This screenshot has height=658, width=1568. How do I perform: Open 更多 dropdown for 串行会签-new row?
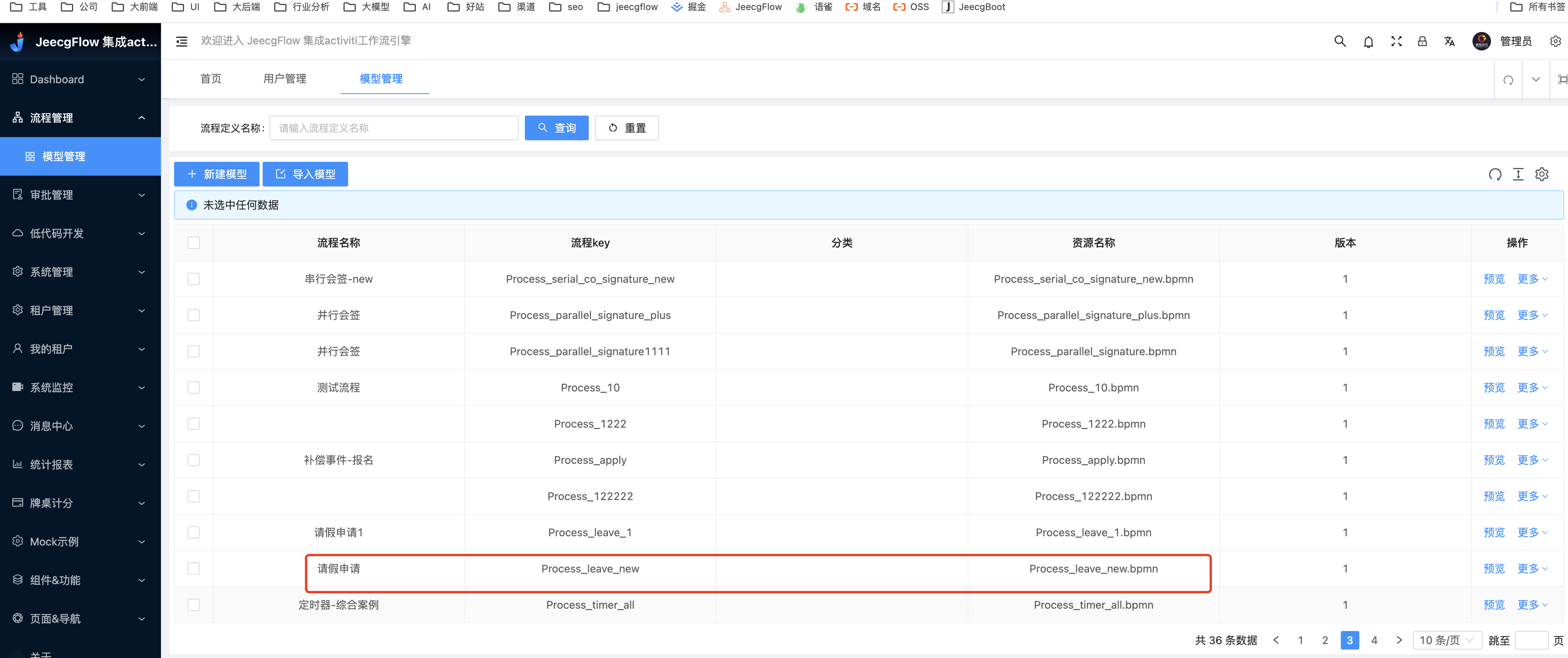tap(1532, 279)
